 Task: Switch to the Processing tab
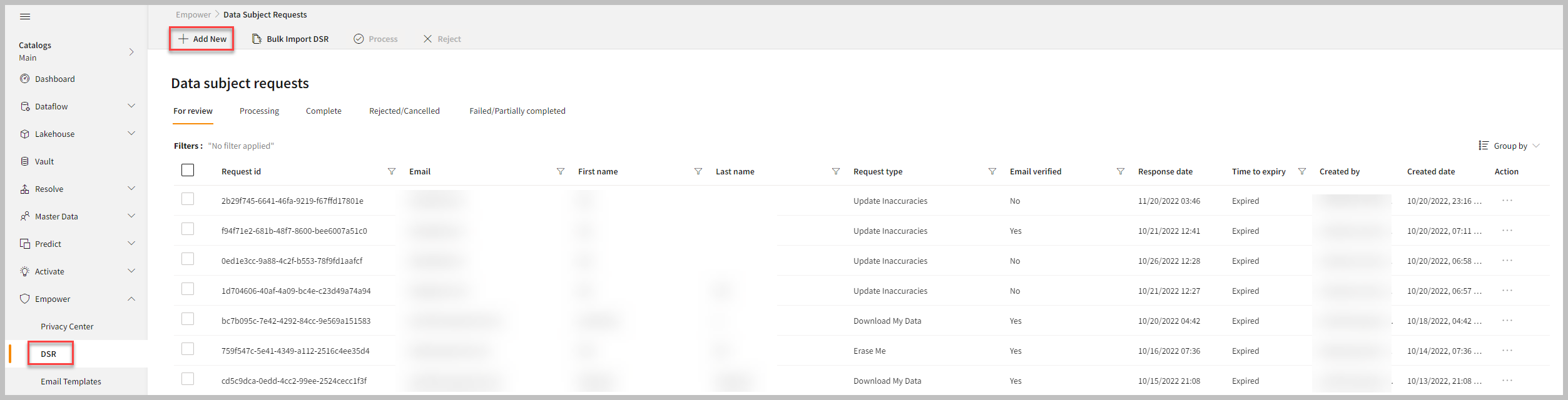[259, 111]
